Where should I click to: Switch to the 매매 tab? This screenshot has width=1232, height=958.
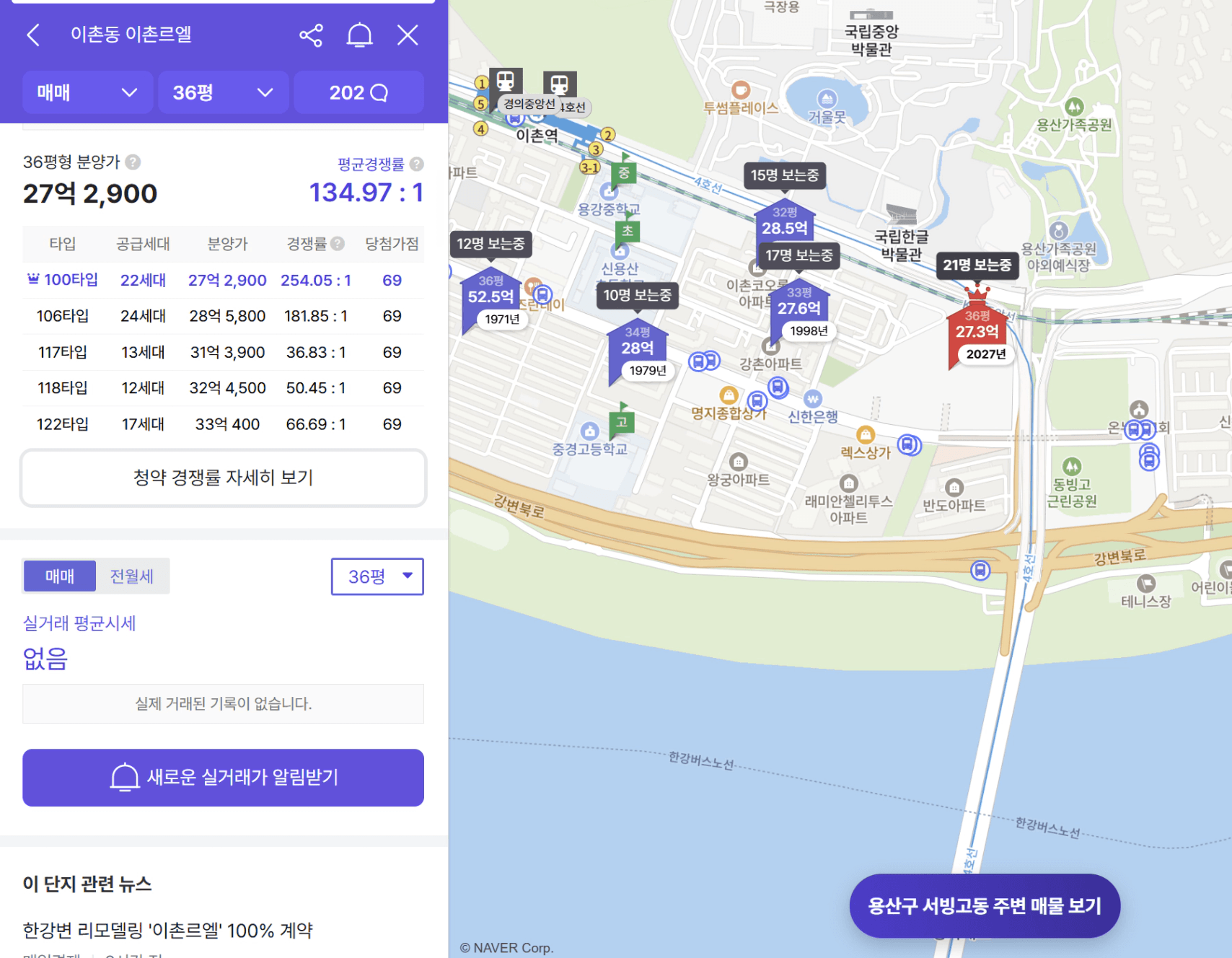[x=60, y=576]
